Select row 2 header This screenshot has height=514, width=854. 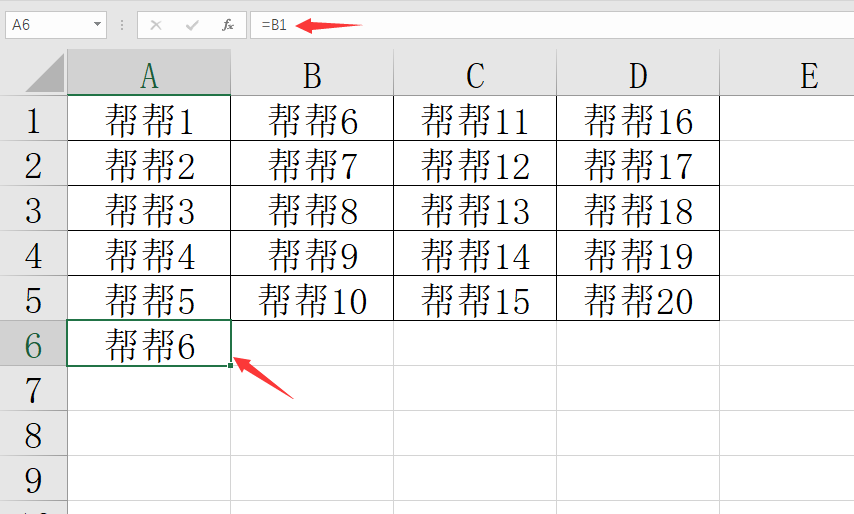pos(33,163)
